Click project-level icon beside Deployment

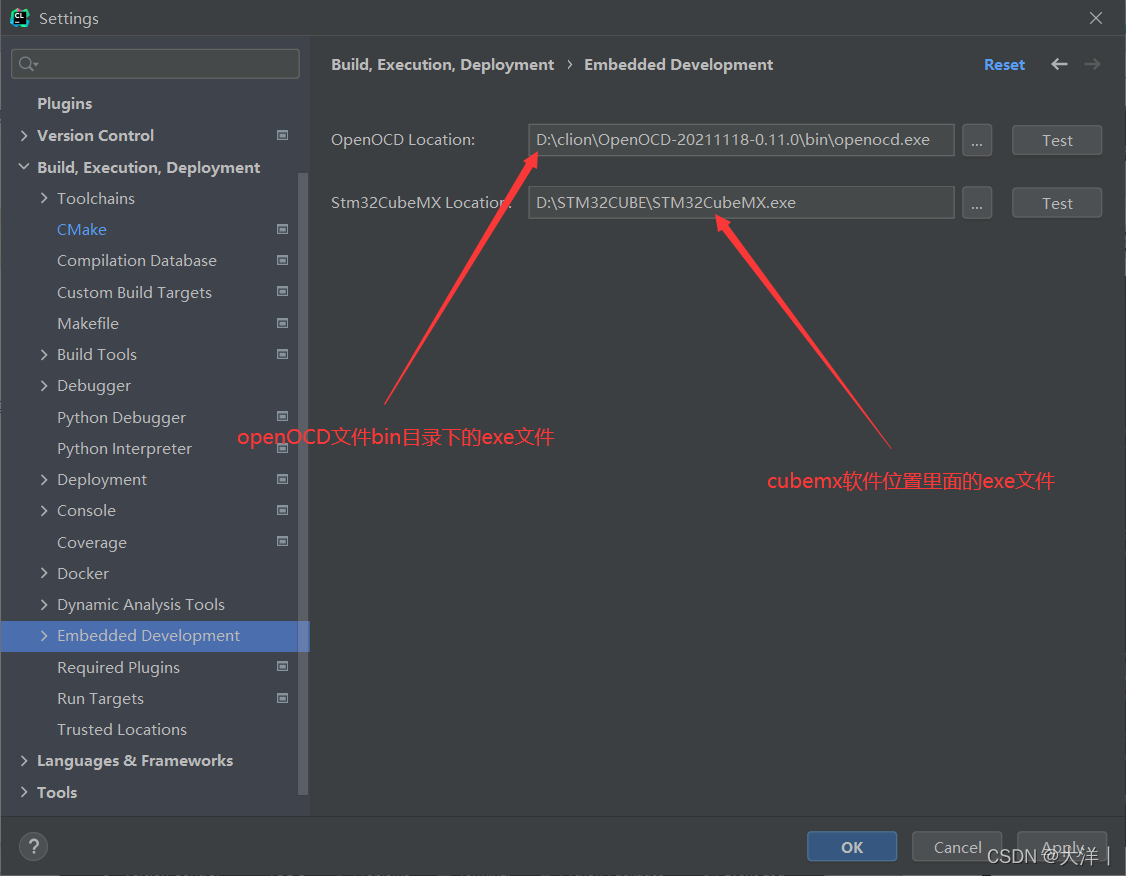[x=283, y=479]
